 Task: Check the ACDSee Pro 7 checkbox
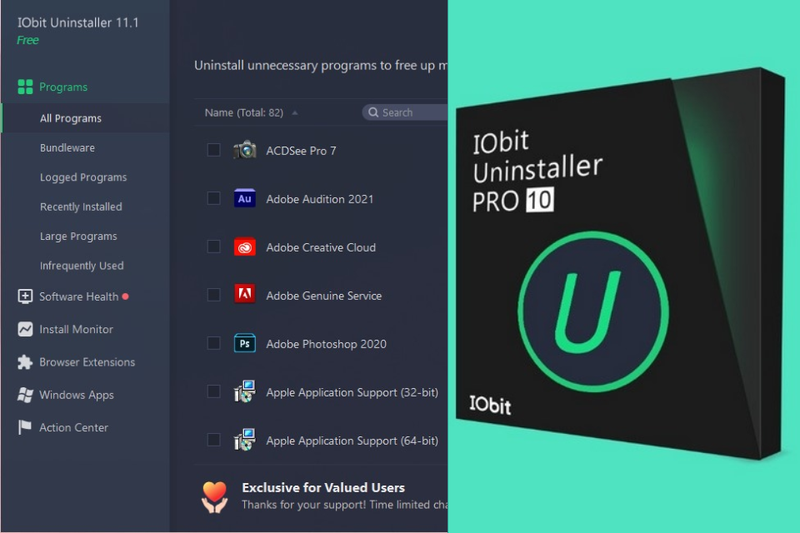214,150
